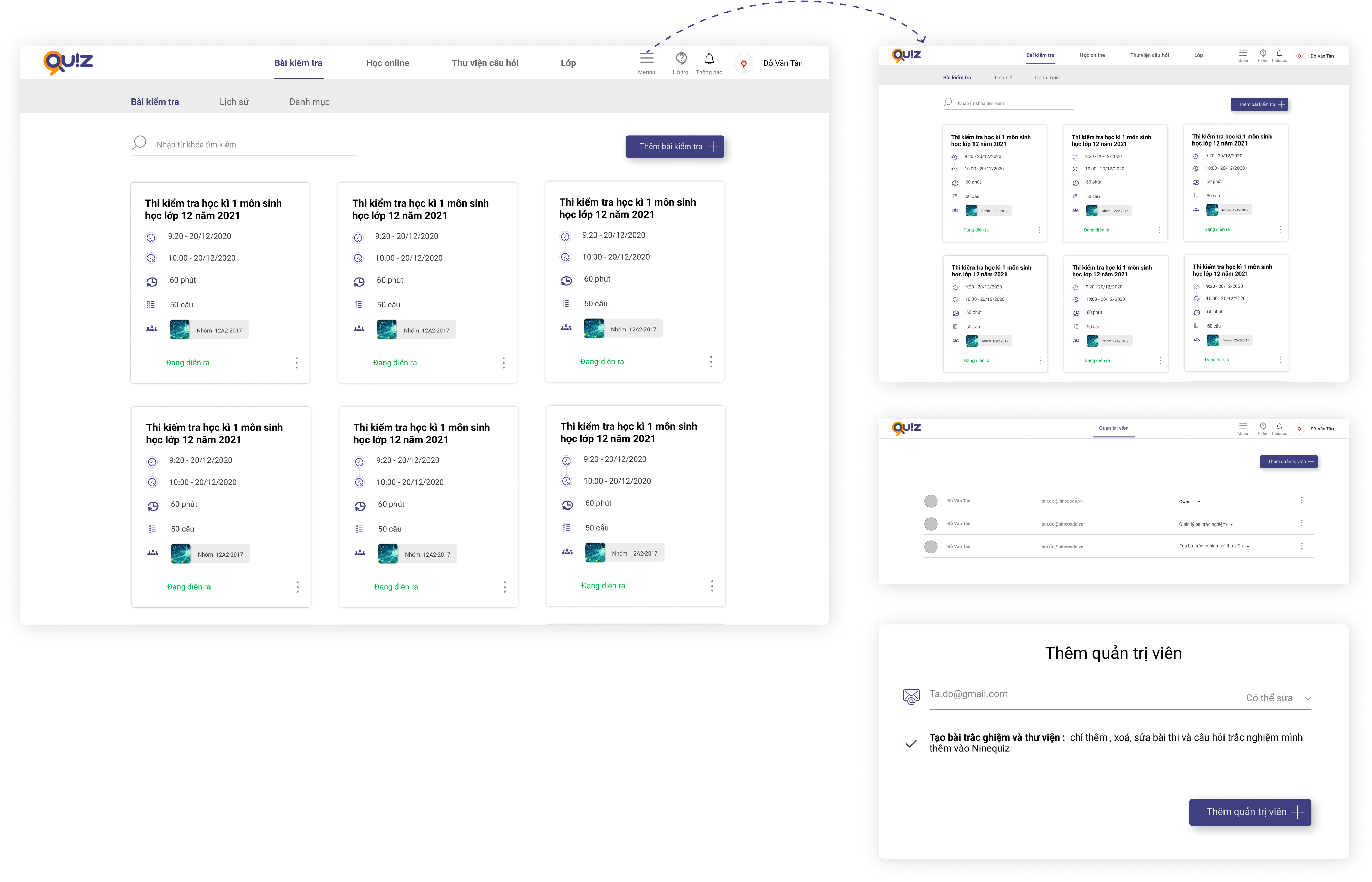Click the QUIZ logo in the small test-list screen

pos(907,55)
